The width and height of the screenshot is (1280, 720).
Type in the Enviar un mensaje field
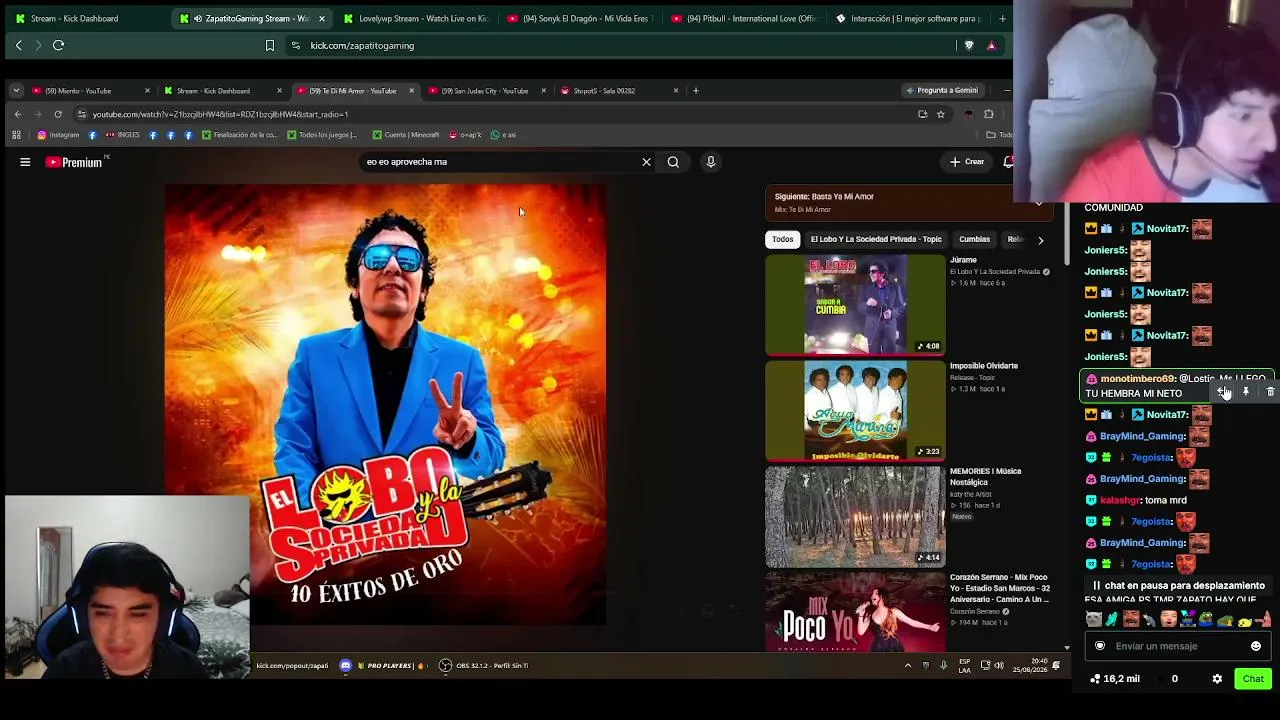click(x=1178, y=646)
